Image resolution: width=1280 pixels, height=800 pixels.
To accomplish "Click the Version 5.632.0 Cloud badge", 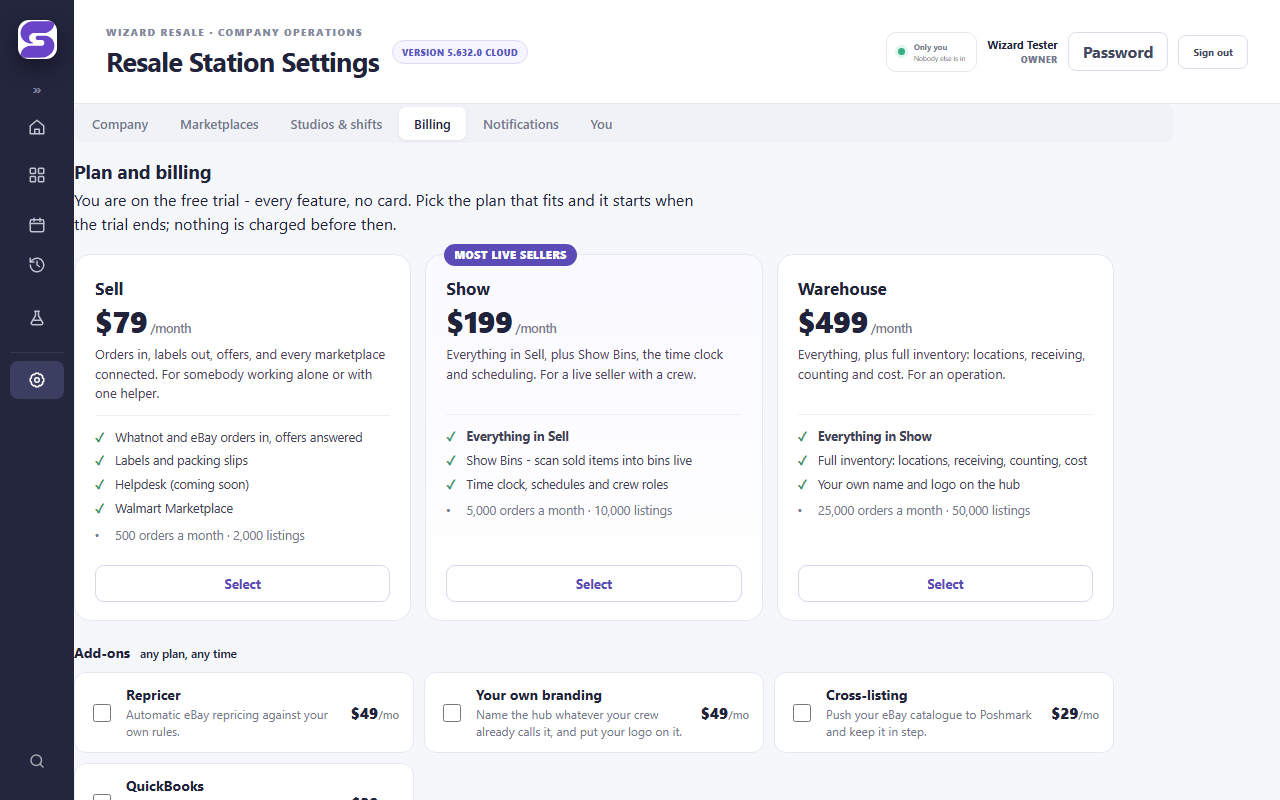I will pos(460,52).
